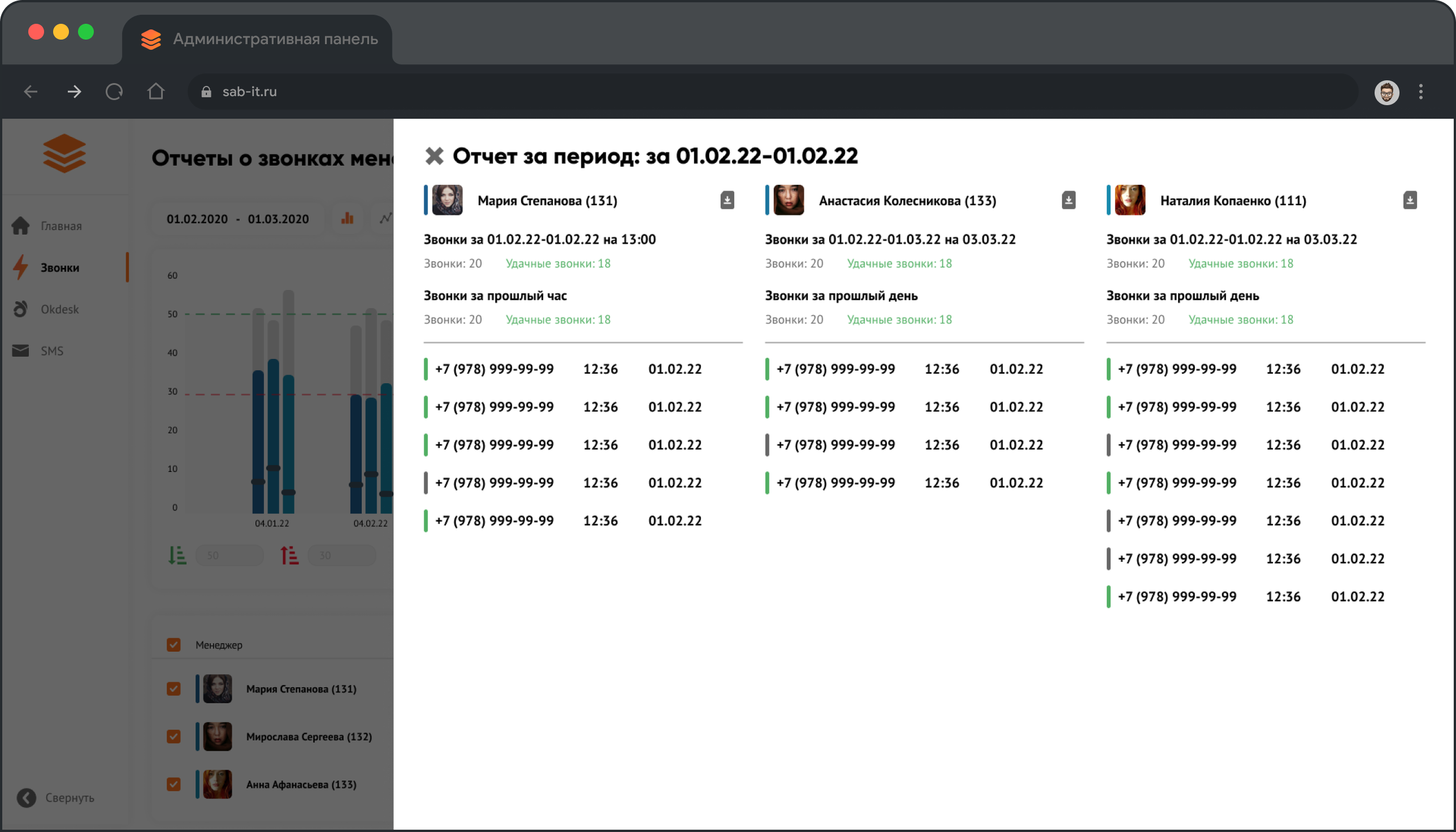Close the period report panel
The width and height of the screenshot is (1456, 832).
[x=435, y=156]
